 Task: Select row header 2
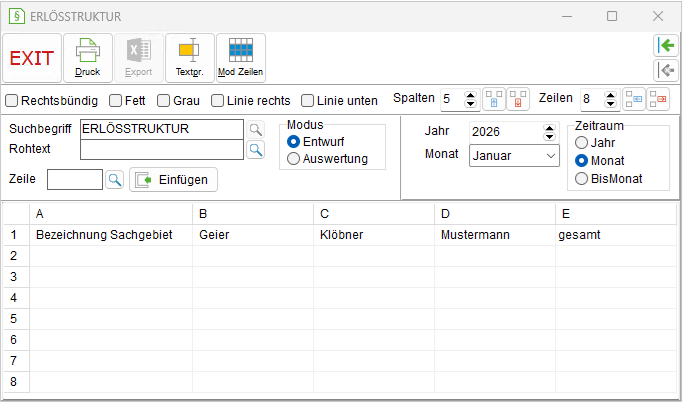[x=17, y=256]
